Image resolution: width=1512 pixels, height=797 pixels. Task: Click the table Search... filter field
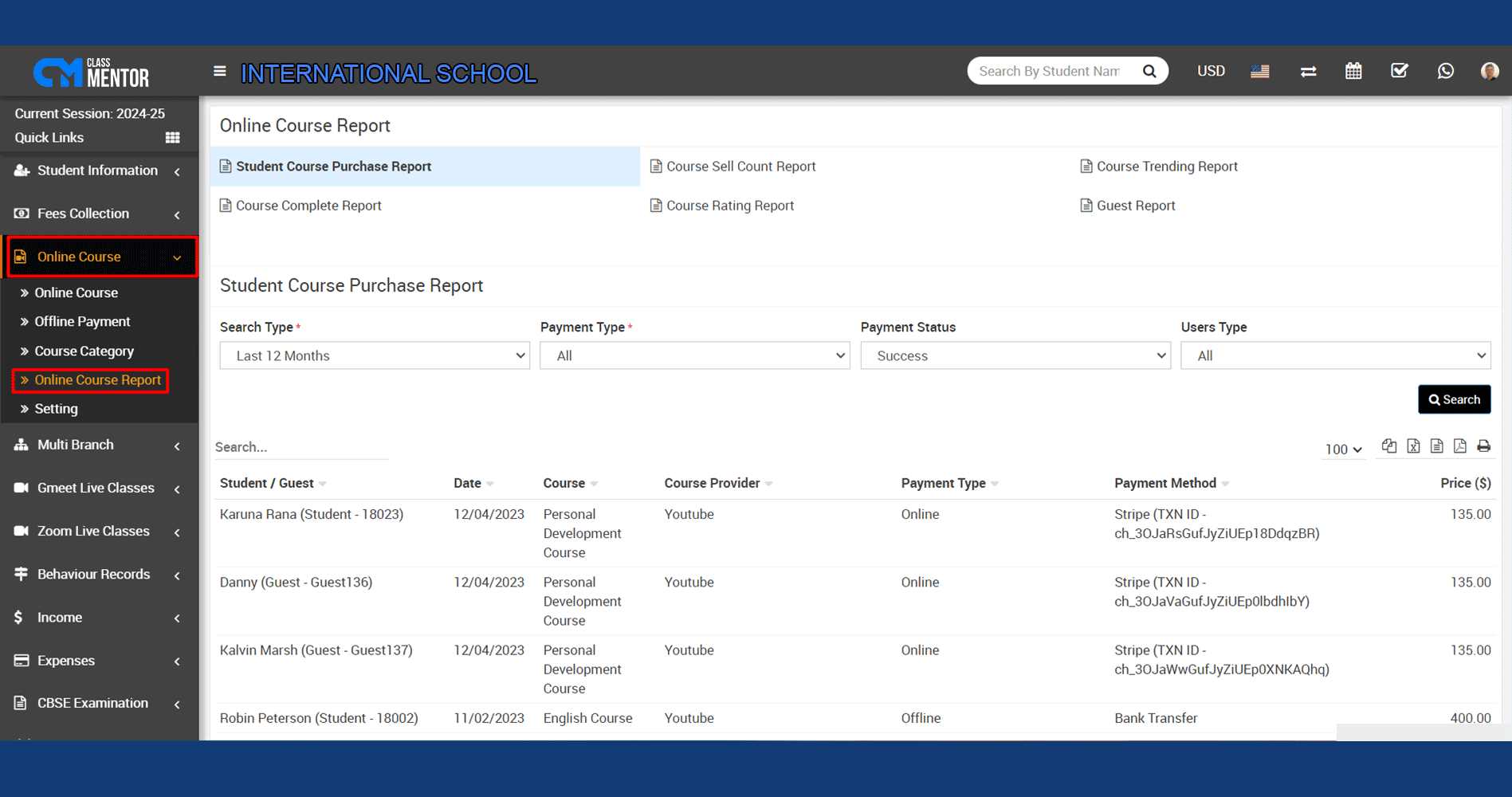point(301,447)
